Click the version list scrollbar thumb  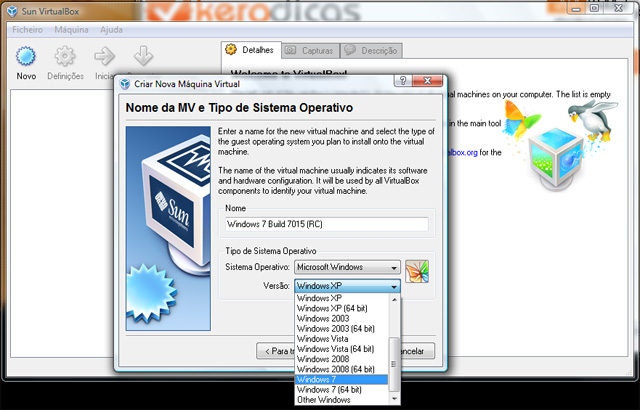(394, 364)
